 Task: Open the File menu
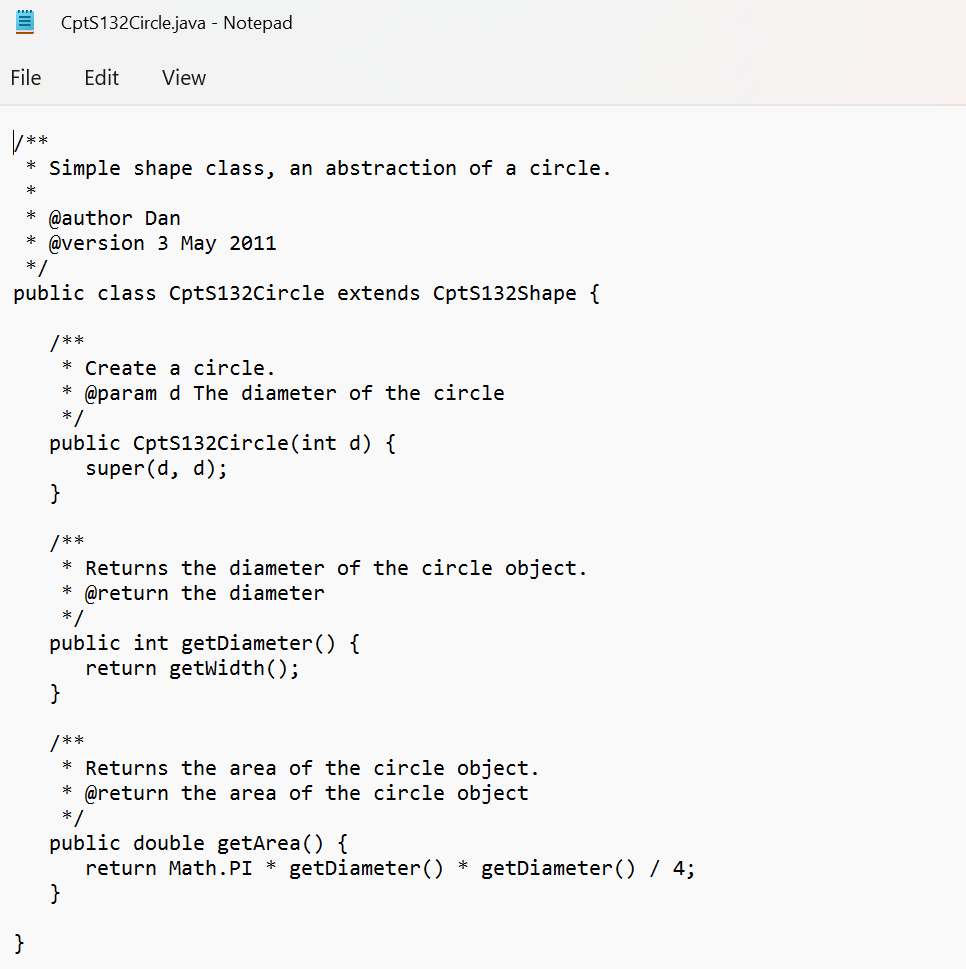click(x=25, y=77)
